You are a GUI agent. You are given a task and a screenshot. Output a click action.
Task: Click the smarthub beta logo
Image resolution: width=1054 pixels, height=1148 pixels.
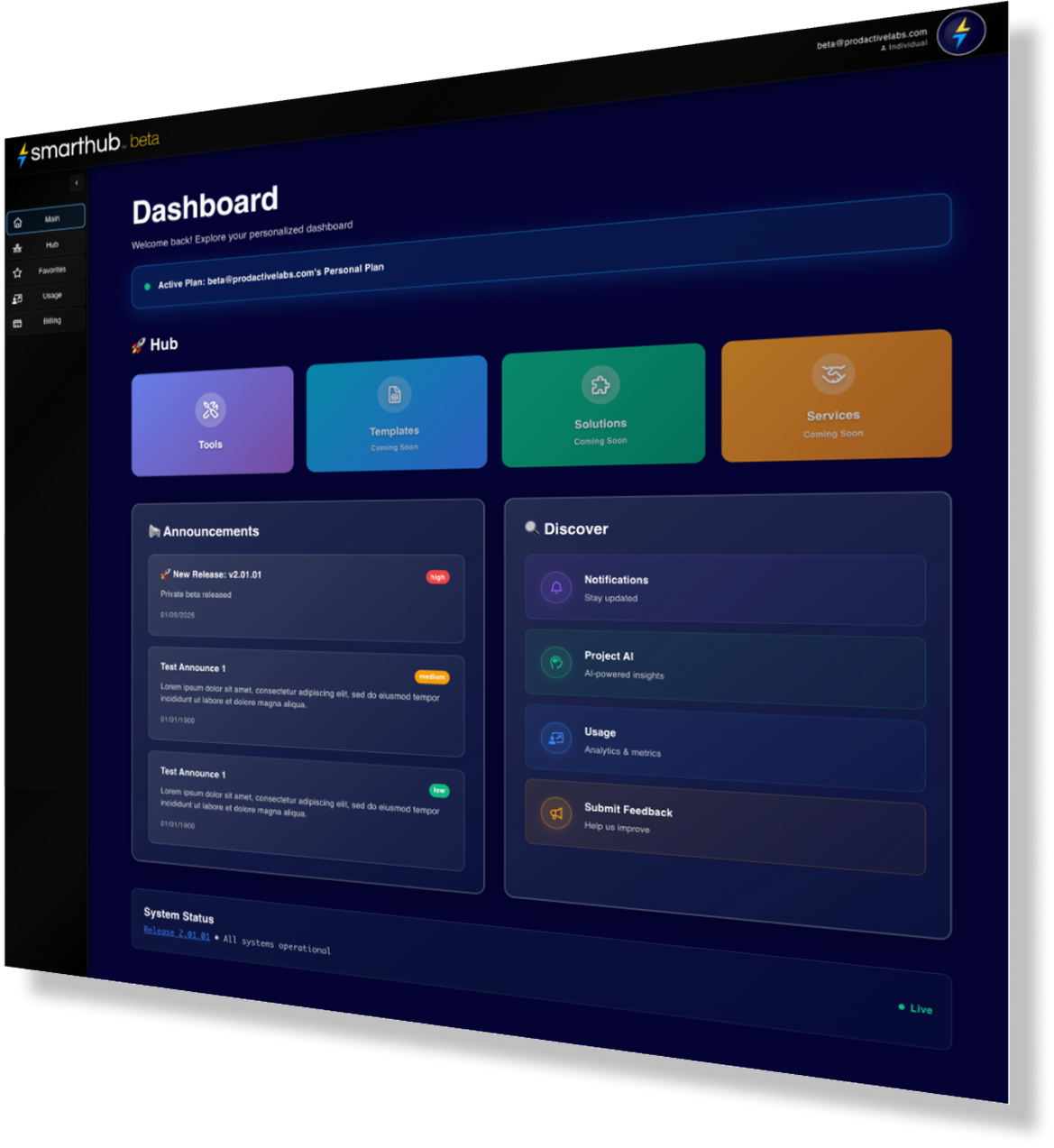click(88, 148)
